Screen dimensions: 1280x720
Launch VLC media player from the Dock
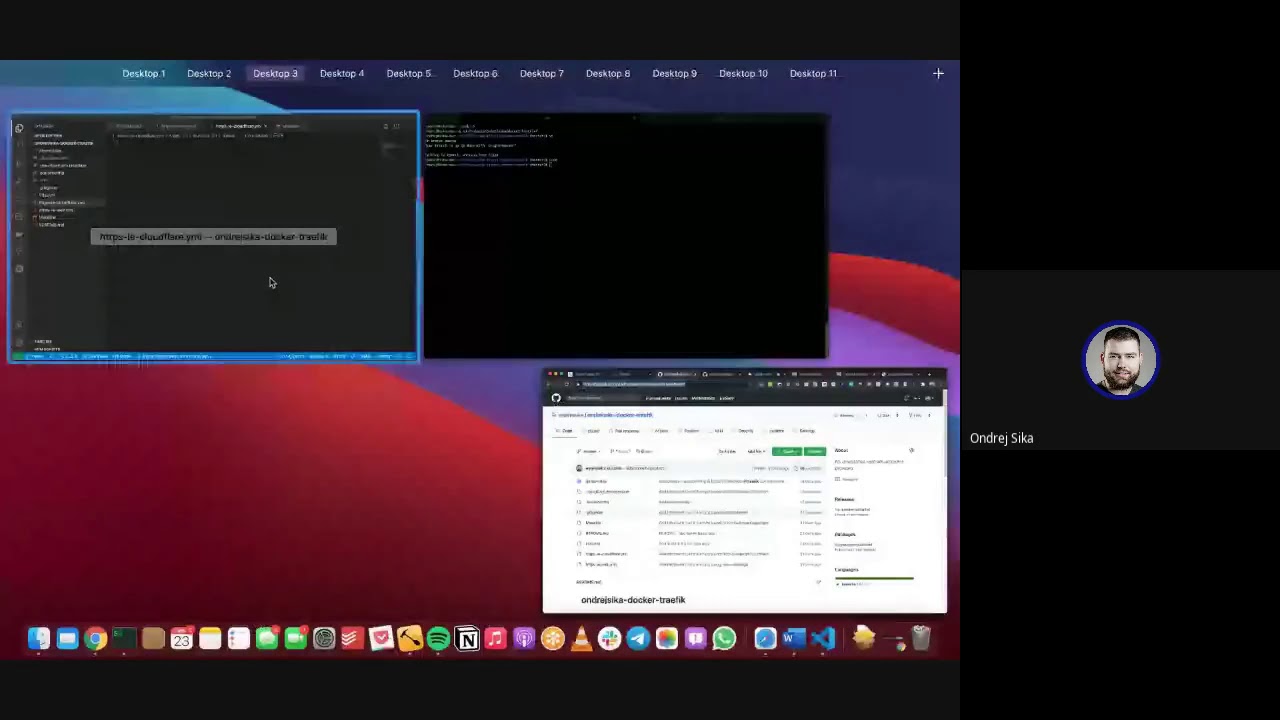click(x=581, y=638)
